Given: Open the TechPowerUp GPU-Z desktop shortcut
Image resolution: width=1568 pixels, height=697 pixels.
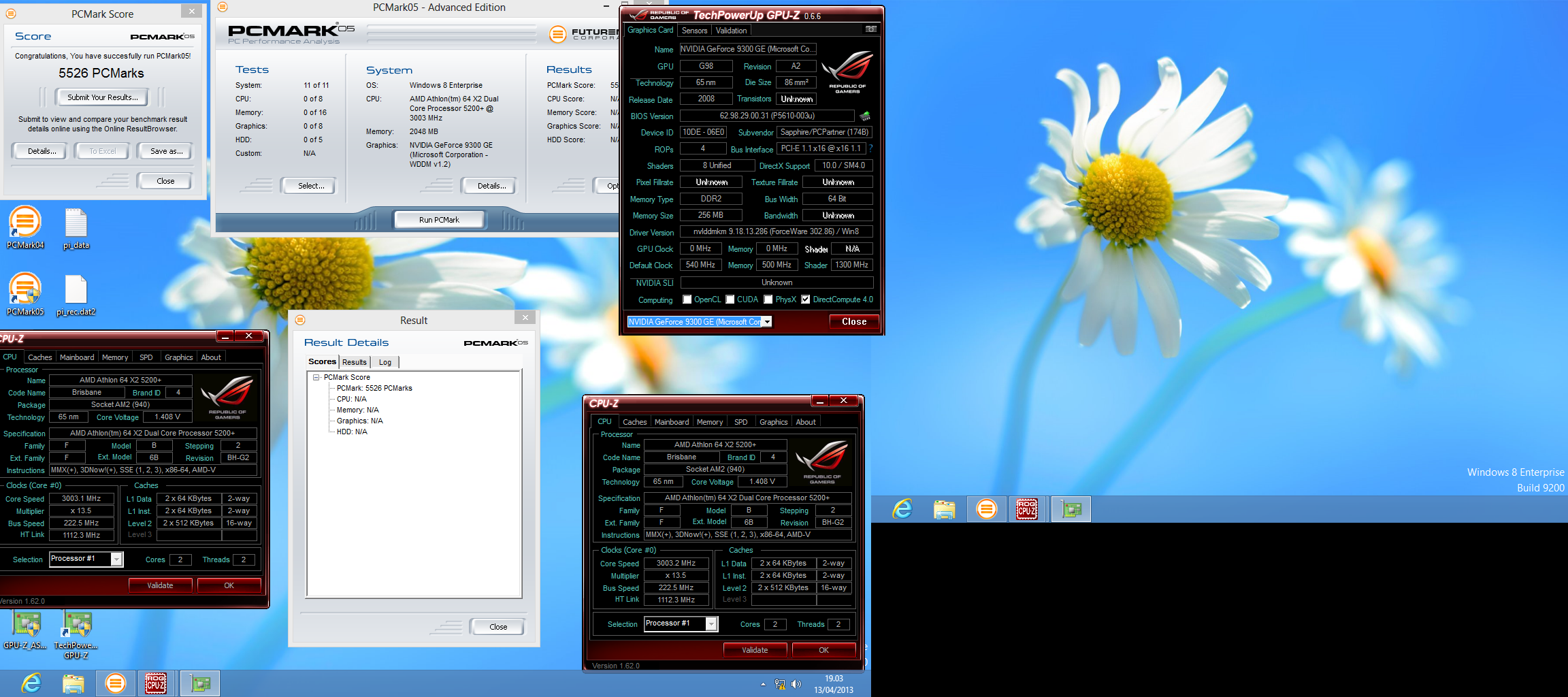Looking at the screenshot, I should click(x=76, y=635).
